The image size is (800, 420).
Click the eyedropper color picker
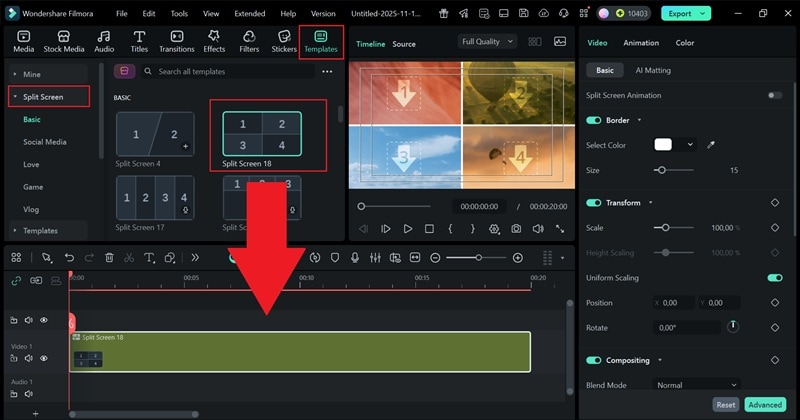[711, 145]
